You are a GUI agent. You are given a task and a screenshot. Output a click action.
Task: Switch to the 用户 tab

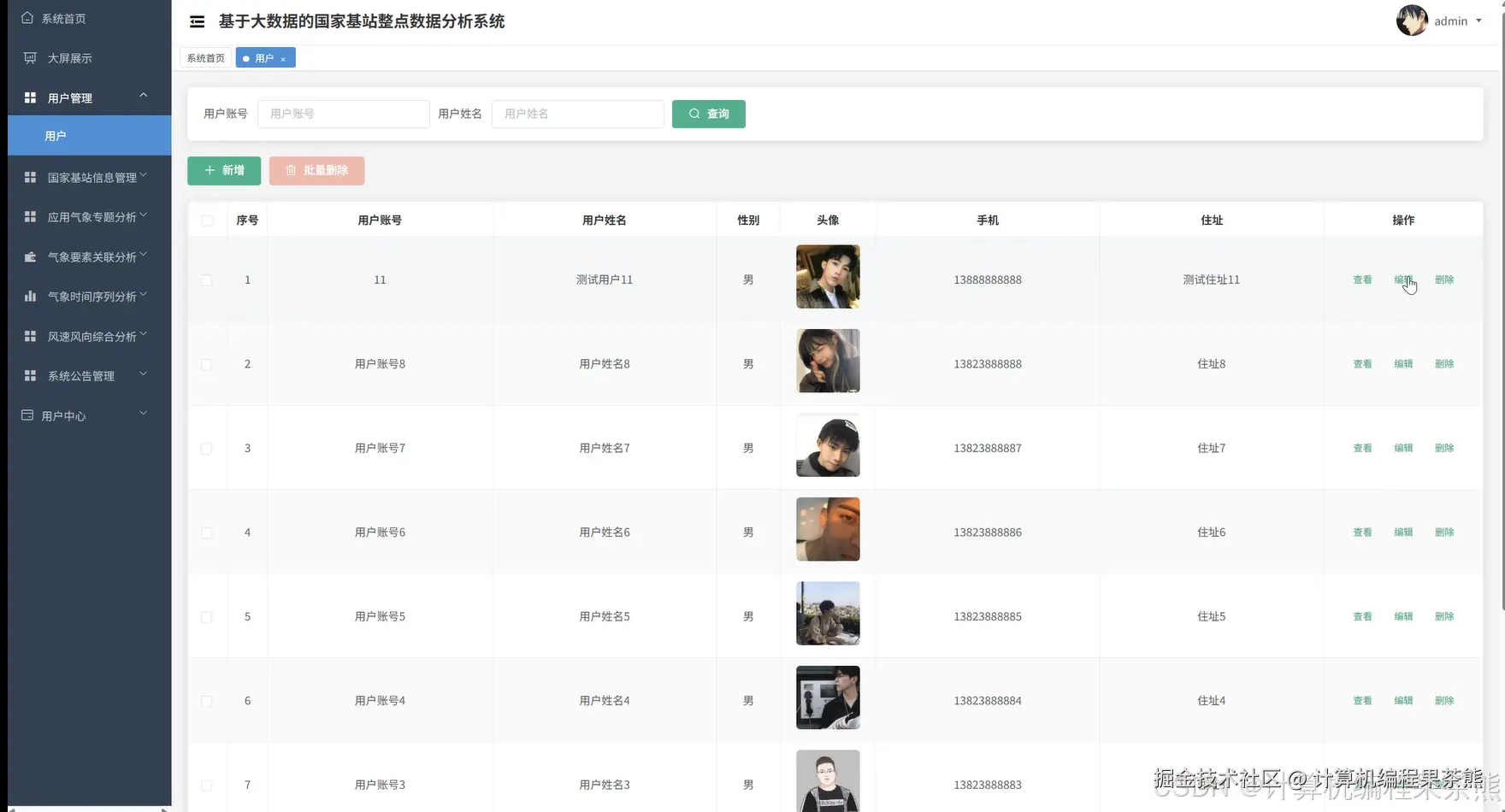pos(266,58)
